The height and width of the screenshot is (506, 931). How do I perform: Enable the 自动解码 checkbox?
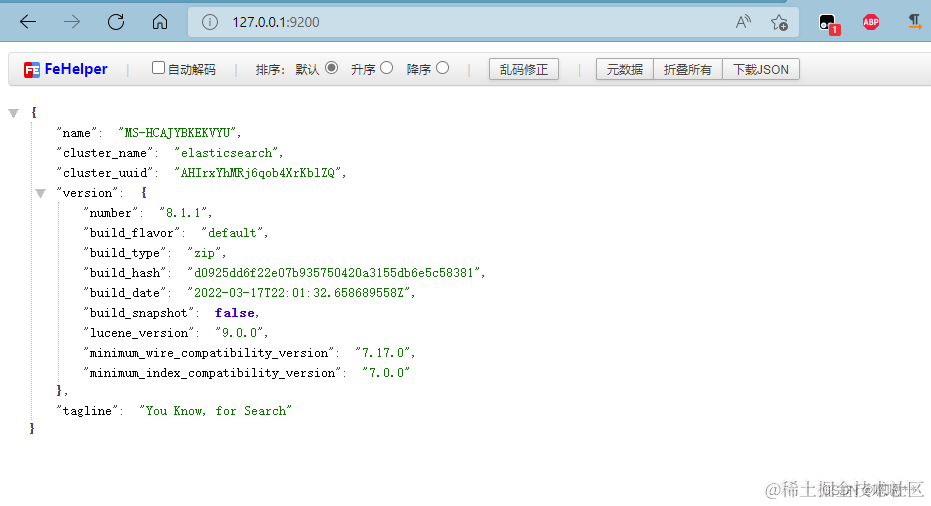[x=158, y=68]
